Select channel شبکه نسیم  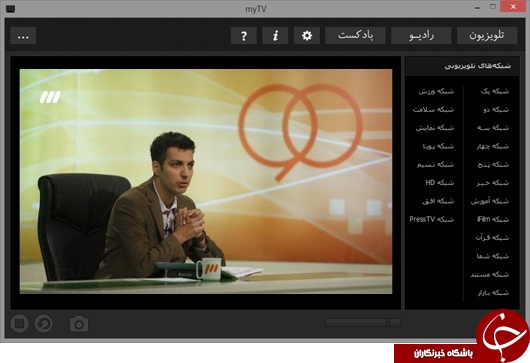[435, 165]
